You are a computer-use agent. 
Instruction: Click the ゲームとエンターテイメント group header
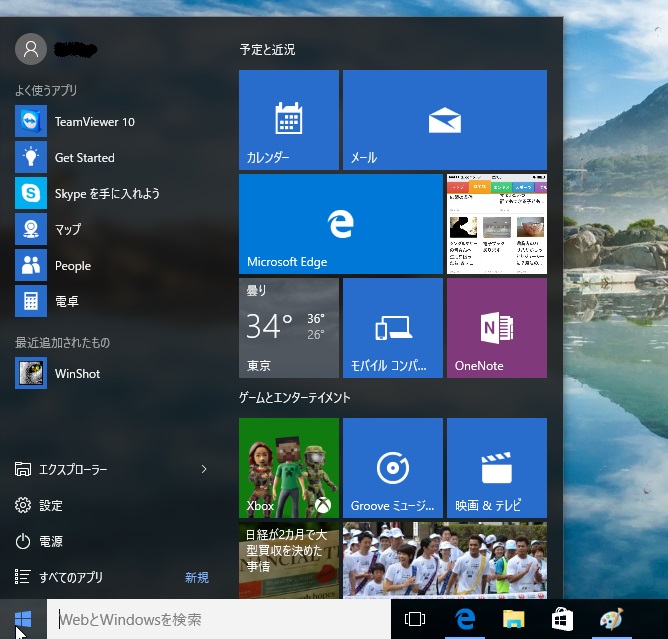294,397
